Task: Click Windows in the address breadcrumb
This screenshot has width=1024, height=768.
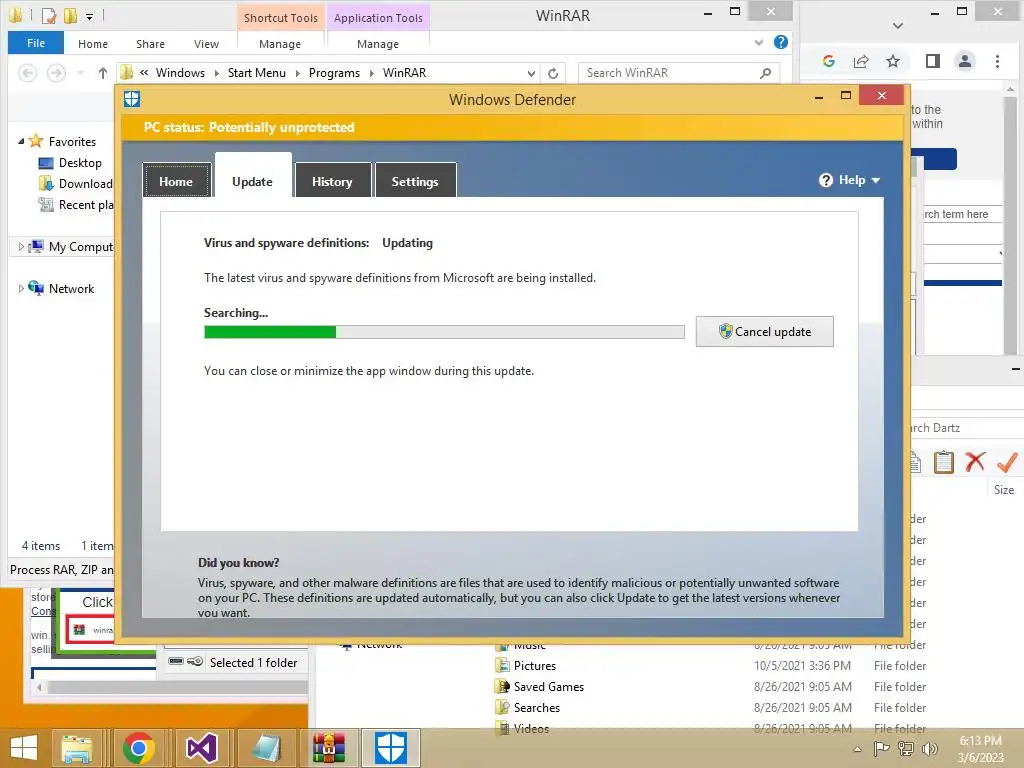Action: click(180, 73)
